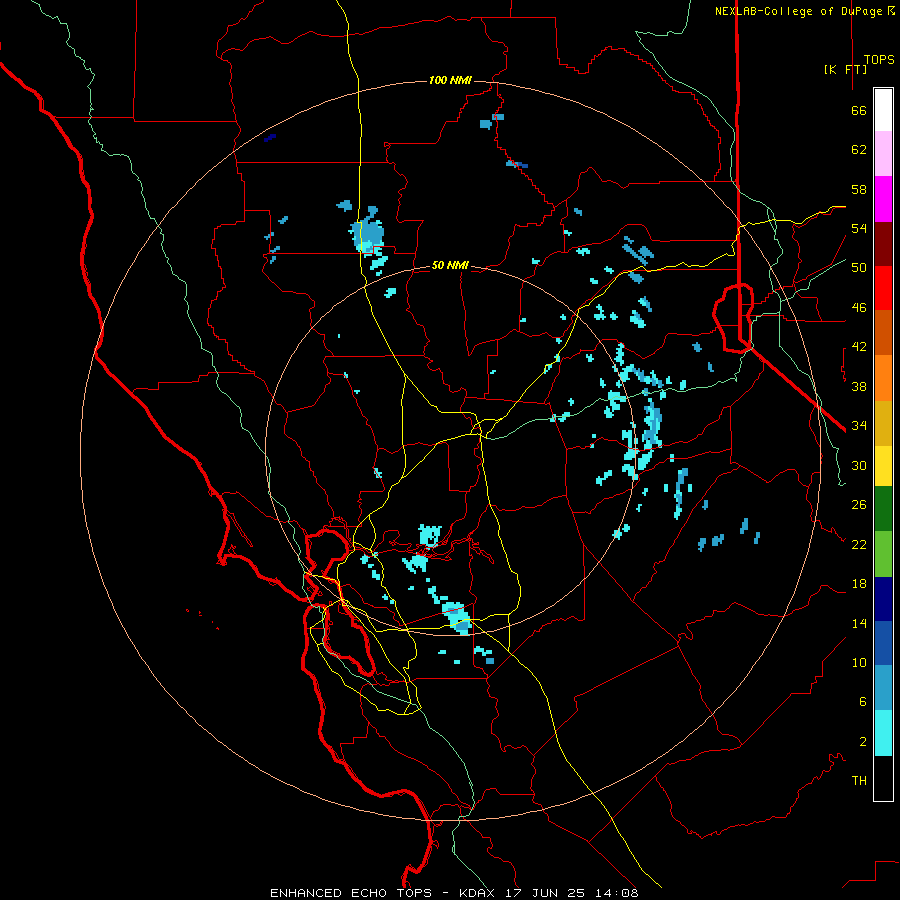Click the ENHANCED ECHO TOPS caption text
The width and height of the screenshot is (900, 900).
(351, 893)
